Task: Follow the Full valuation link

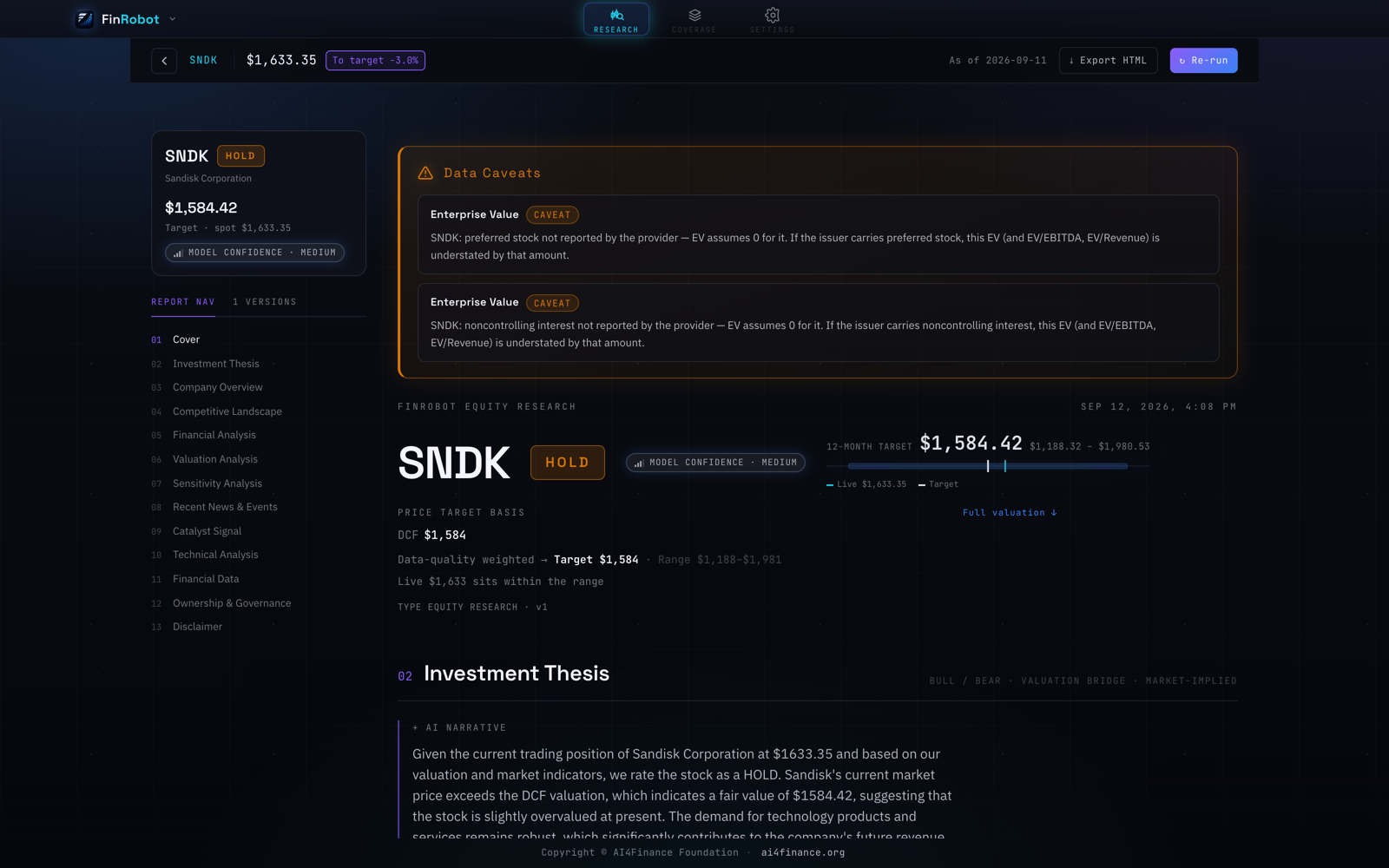Action: point(1010,513)
